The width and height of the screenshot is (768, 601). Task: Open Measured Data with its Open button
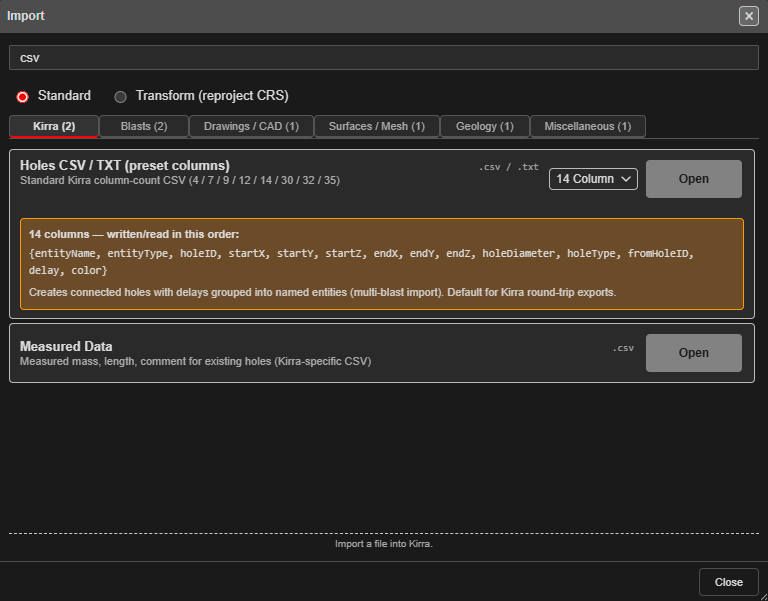point(694,353)
